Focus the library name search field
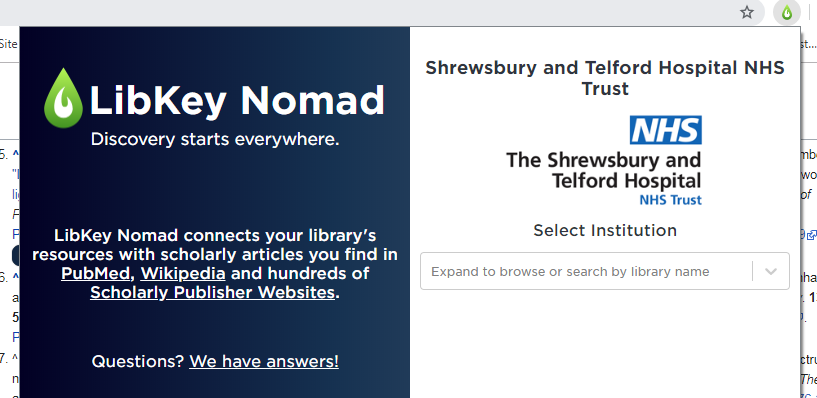This screenshot has width=817, height=398. 586,271
